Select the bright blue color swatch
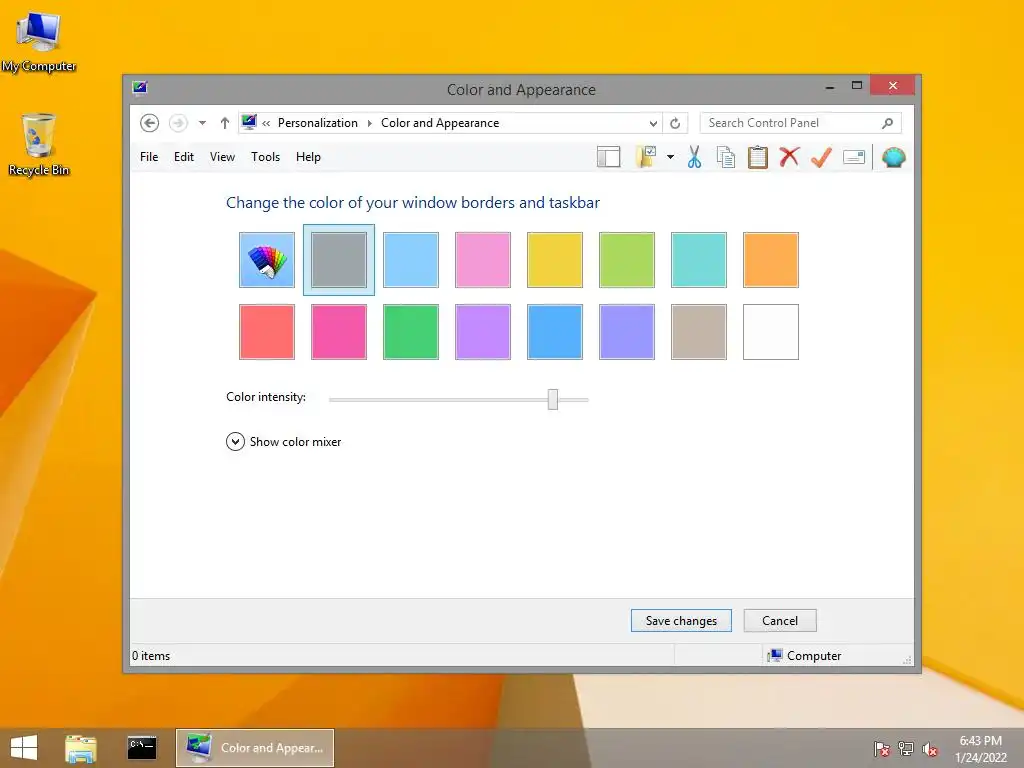Screen dimensions: 1024x768 coord(554,332)
